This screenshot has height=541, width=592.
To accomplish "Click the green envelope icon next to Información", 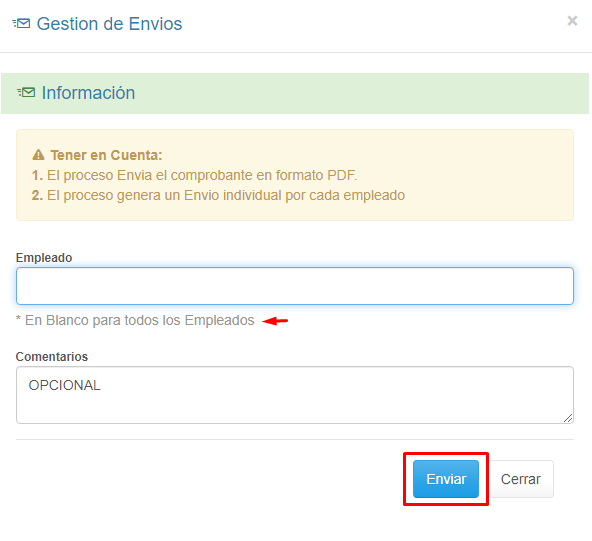I will 26,92.
